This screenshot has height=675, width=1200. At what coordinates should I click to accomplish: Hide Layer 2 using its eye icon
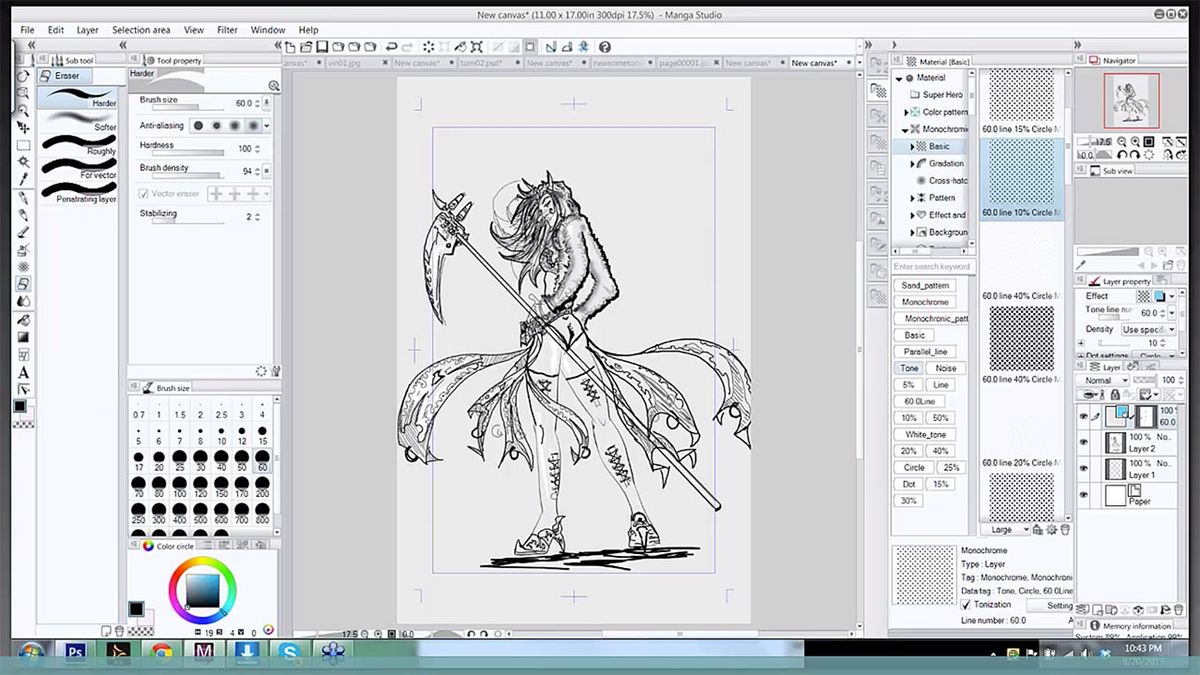click(1083, 443)
